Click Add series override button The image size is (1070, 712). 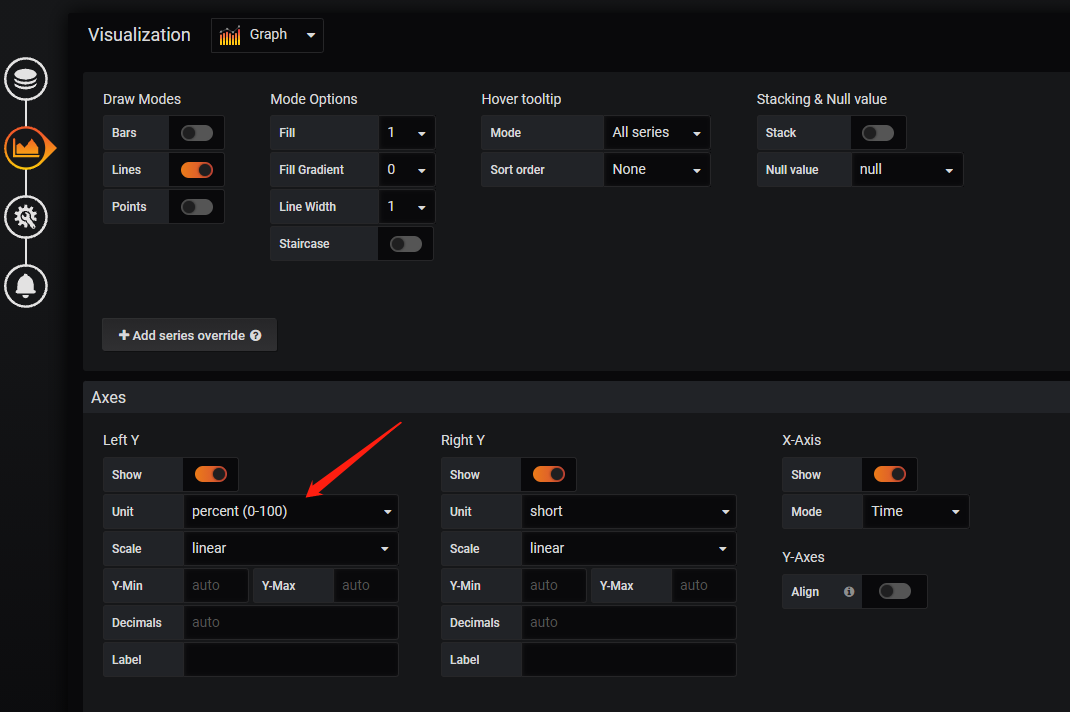[x=189, y=335]
